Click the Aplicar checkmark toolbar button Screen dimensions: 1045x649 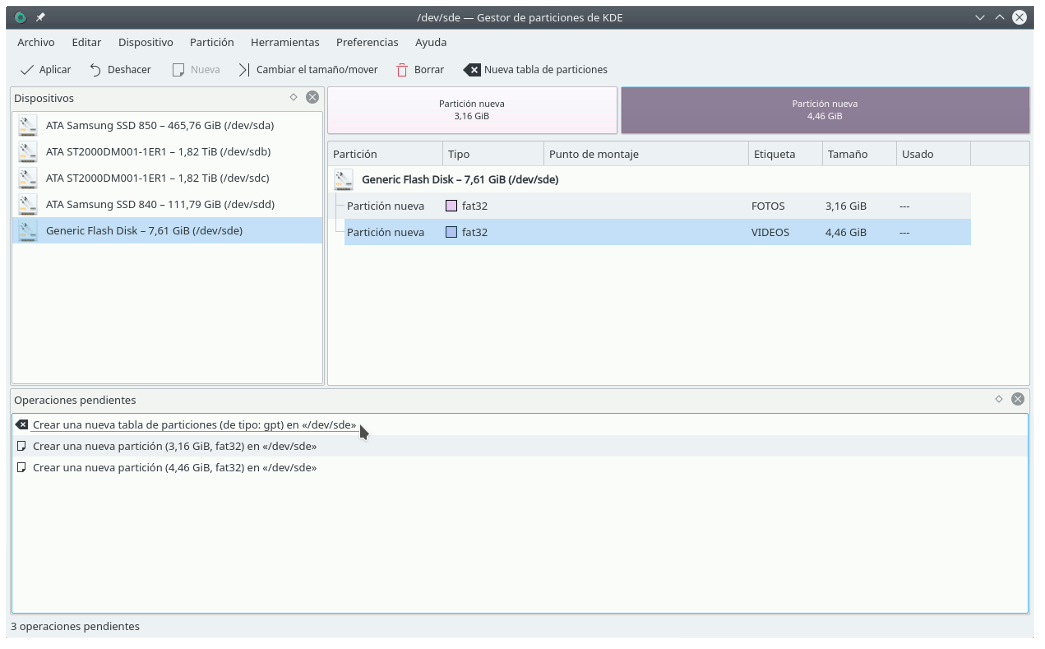click(x=46, y=70)
